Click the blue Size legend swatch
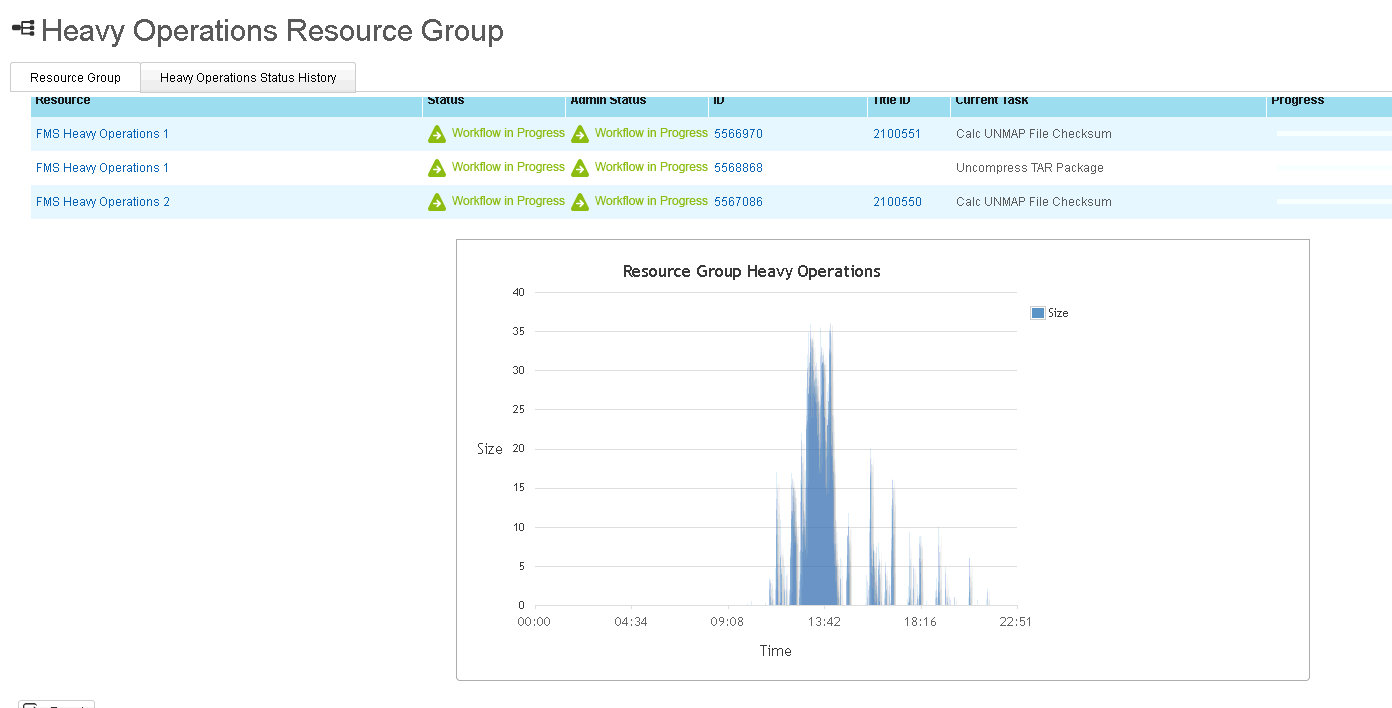 click(1037, 313)
